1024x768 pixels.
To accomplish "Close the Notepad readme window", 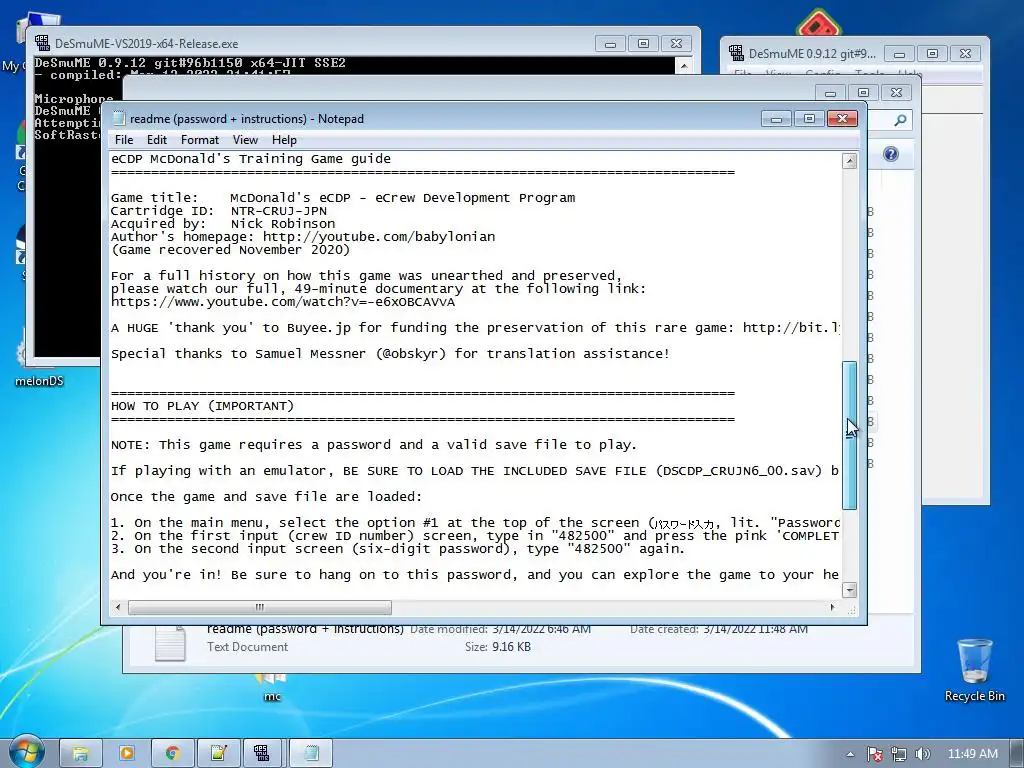I will 842,118.
